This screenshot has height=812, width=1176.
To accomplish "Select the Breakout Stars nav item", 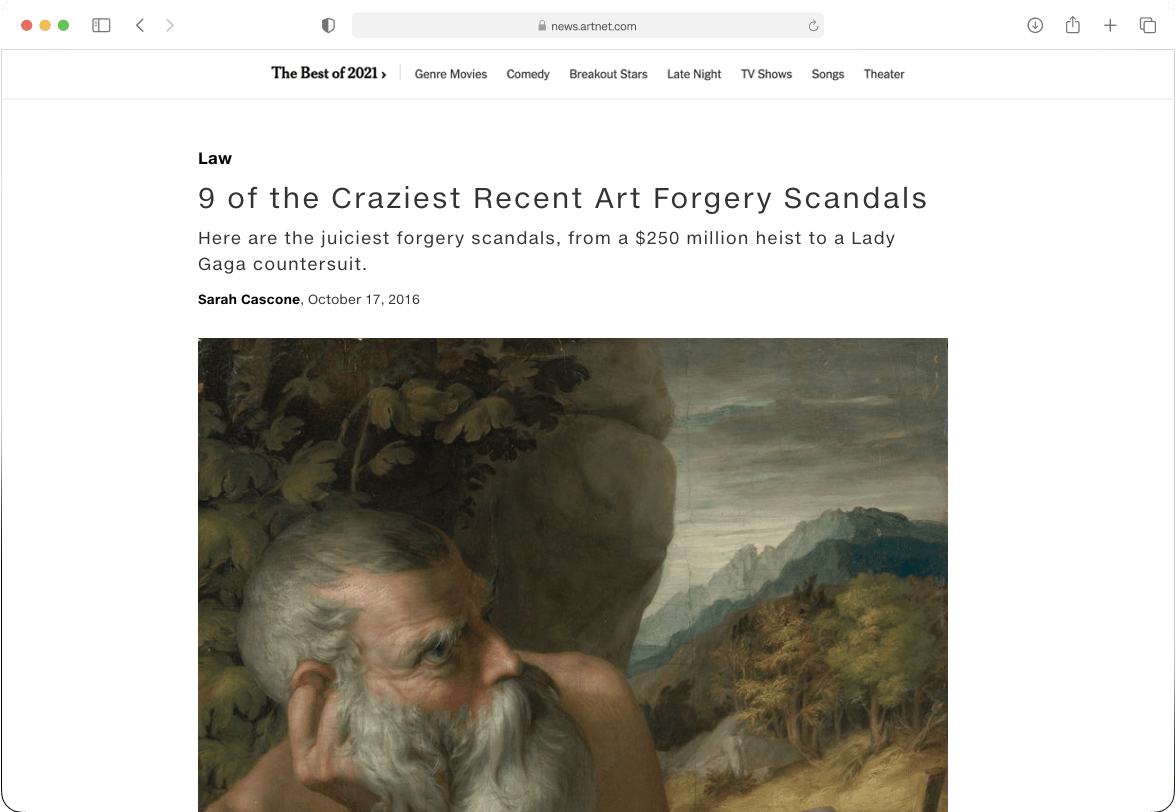I will pyautogui.click(x=608, y=74).
